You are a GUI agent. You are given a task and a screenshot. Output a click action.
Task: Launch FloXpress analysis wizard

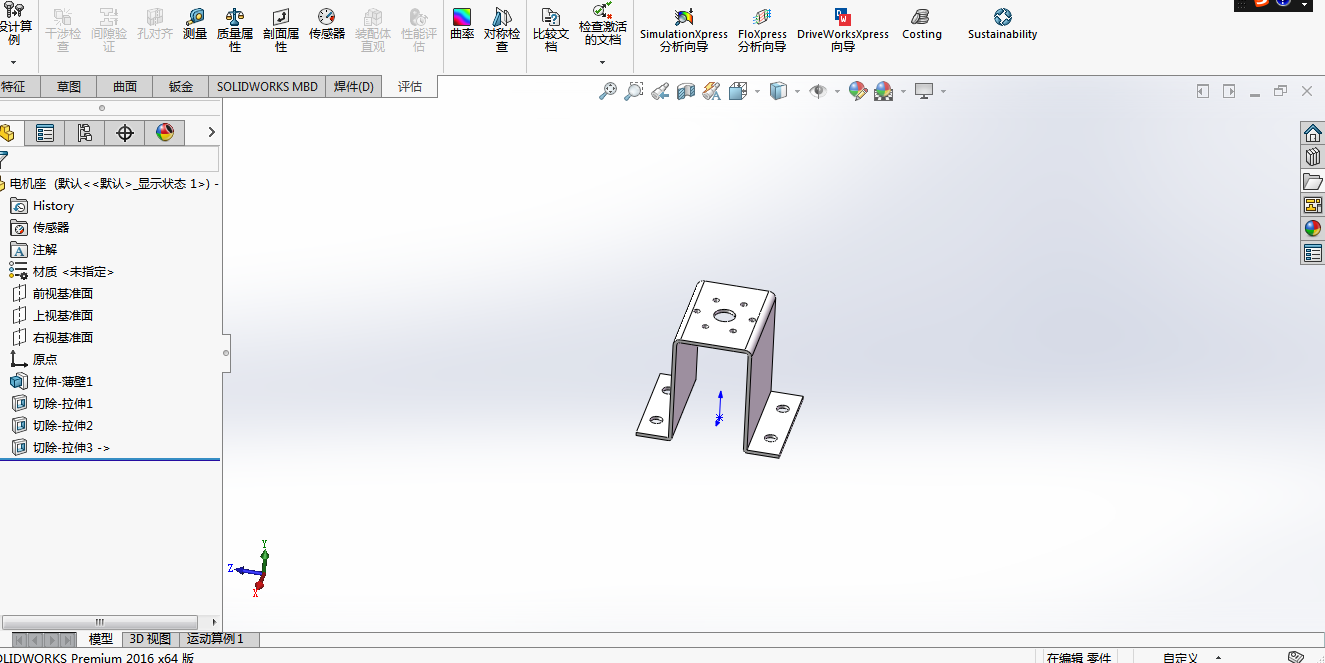[x=762, y=30]
